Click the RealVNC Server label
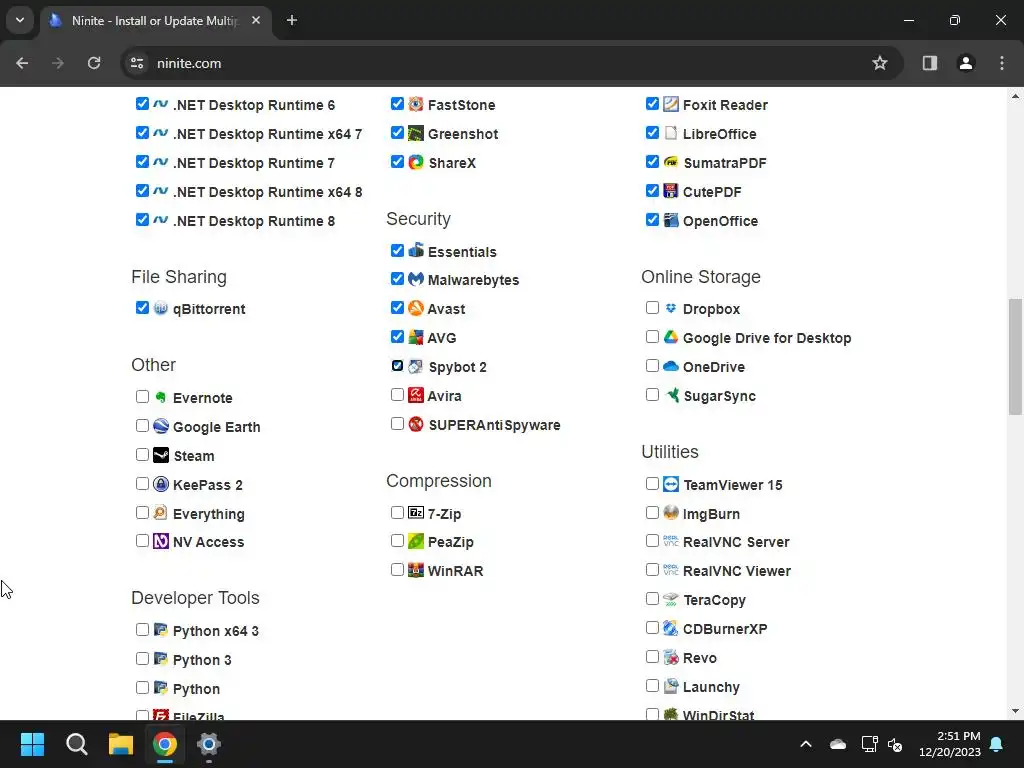The height and width of the screenshot is (768, 1024). click(x=736, y=542)
